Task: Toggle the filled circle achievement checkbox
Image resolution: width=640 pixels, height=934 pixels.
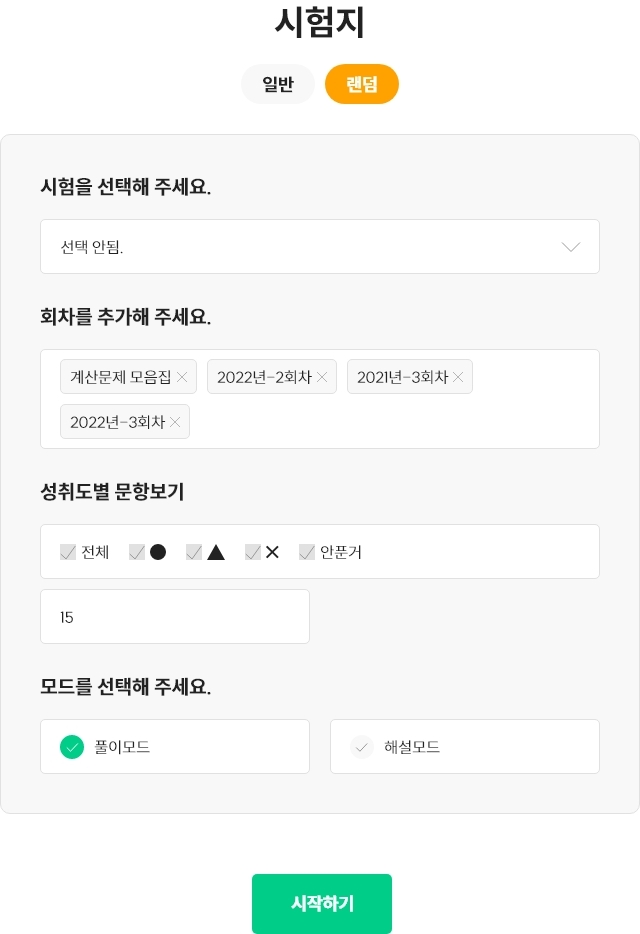Action: tap(137, 552)
